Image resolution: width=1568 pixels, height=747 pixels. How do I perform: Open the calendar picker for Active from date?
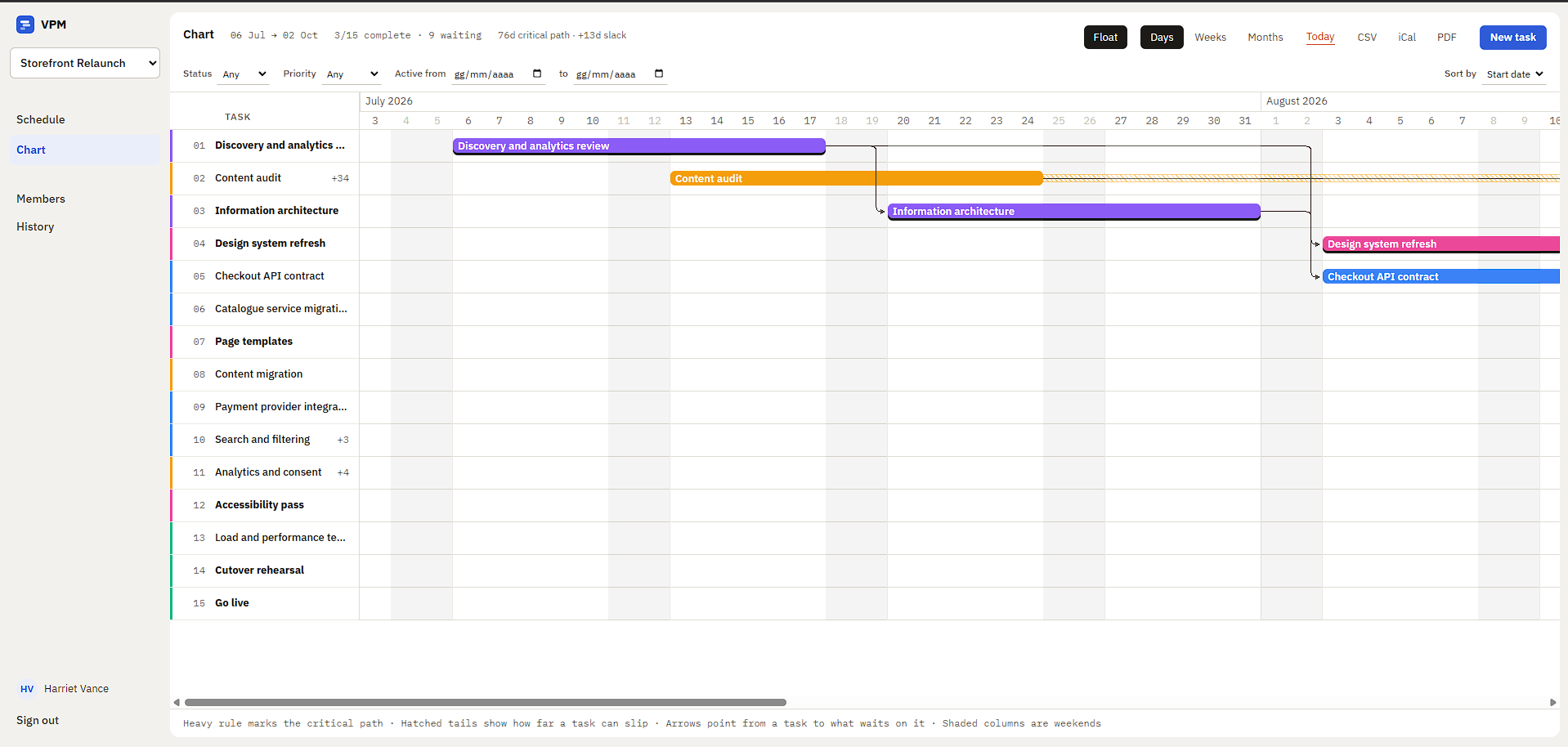(x=537, y=74)
